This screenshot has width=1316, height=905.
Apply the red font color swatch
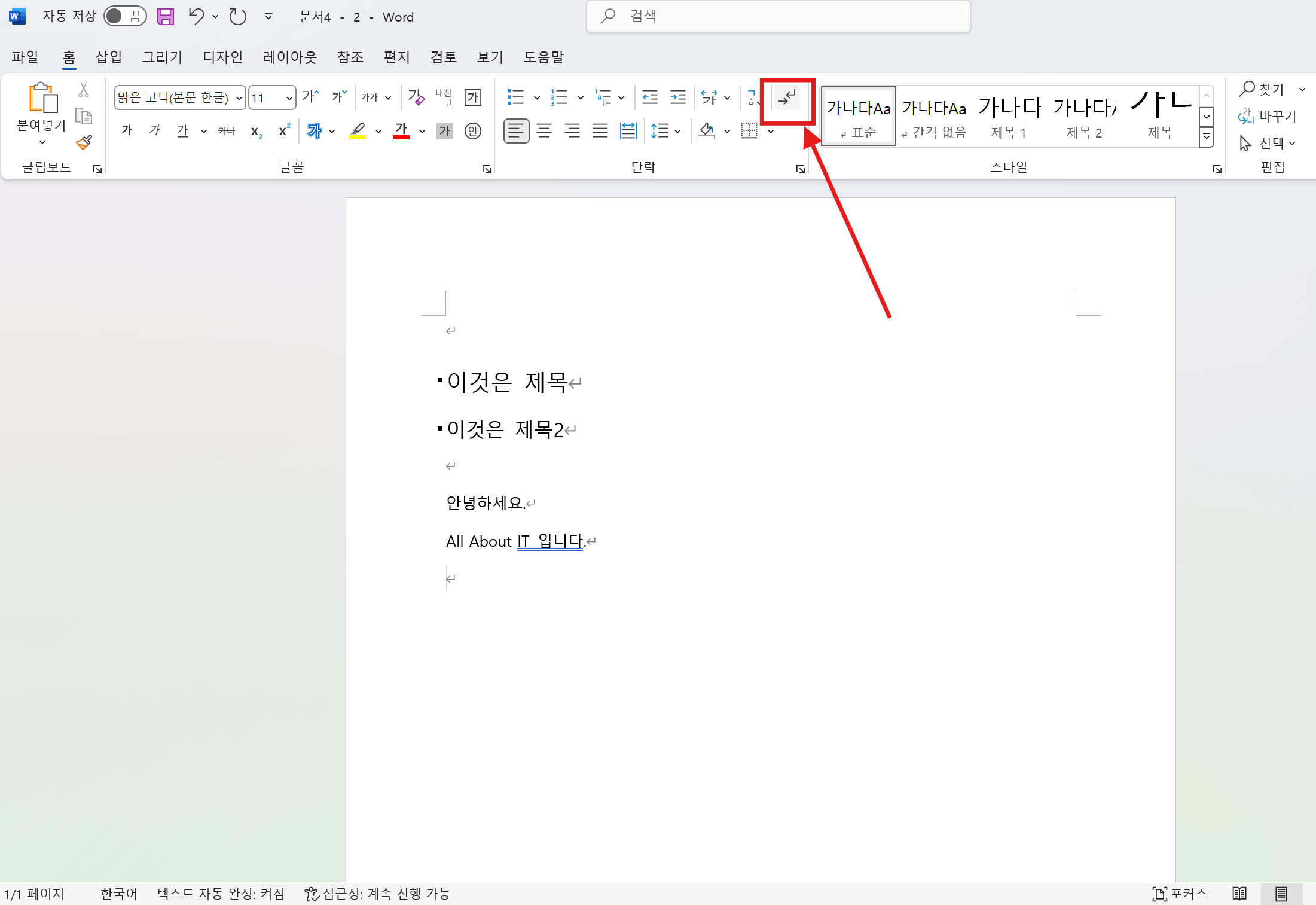pos(401,131)
